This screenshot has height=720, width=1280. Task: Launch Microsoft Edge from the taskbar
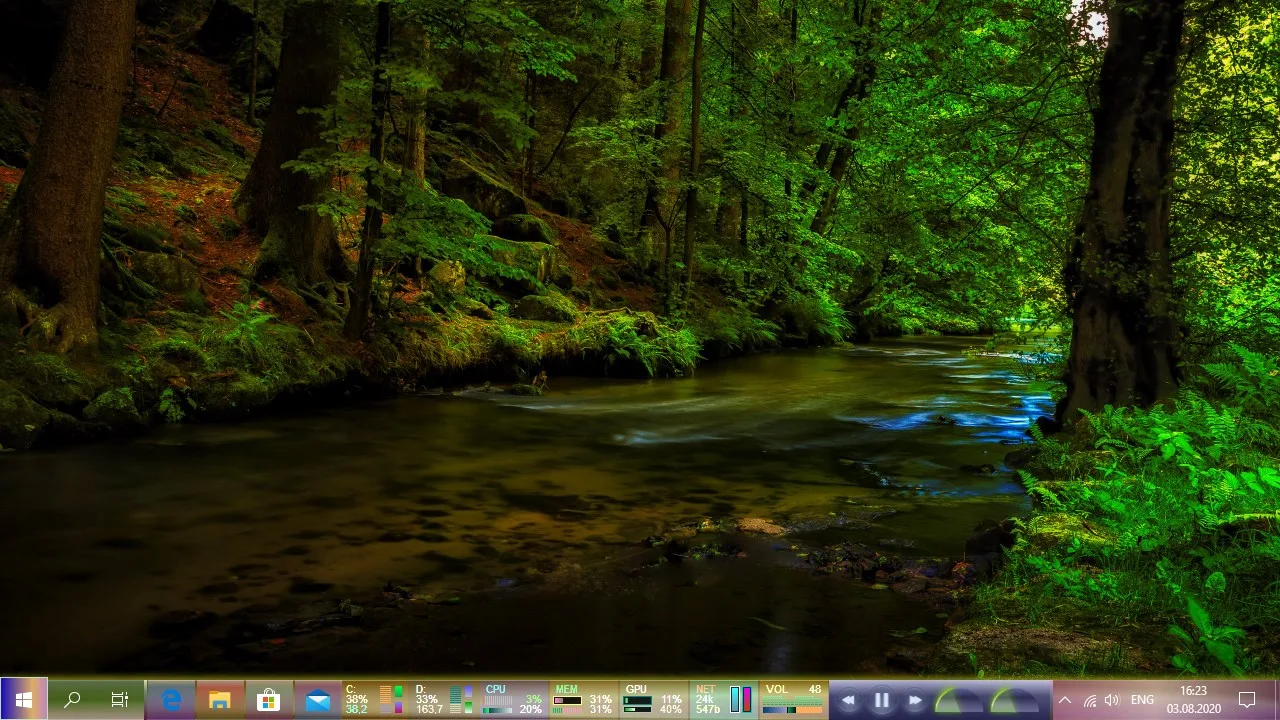point(171,700)
